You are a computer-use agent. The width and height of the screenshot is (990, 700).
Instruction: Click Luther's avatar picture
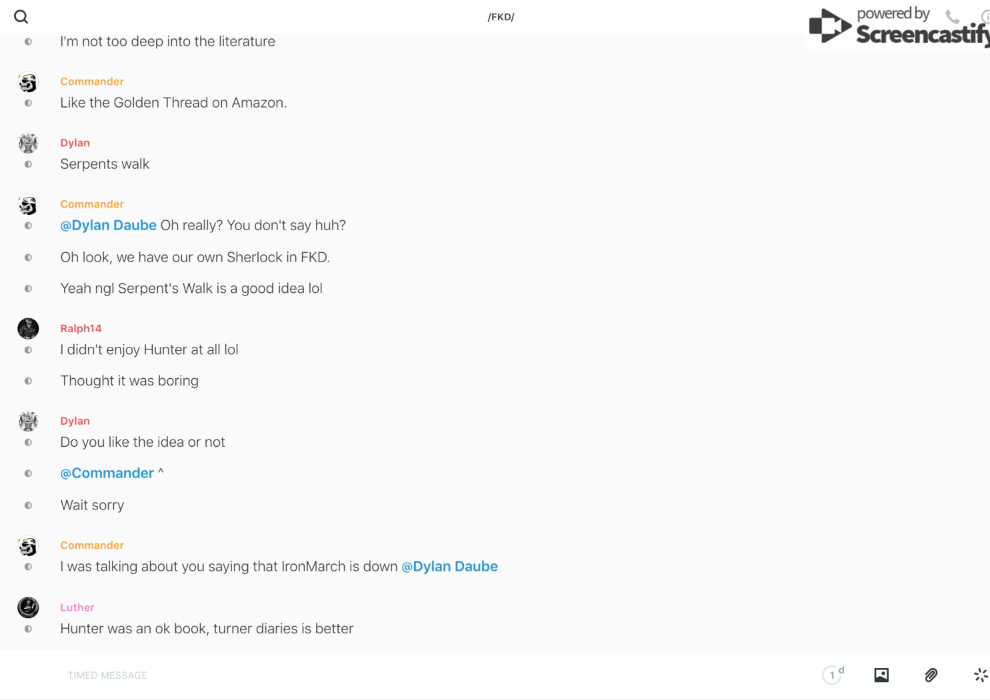point(28,607)
